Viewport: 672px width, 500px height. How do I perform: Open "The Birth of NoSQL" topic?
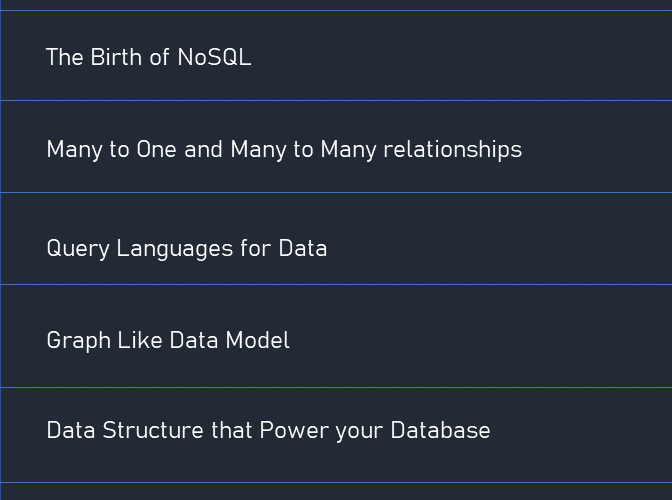pos(336,56)
